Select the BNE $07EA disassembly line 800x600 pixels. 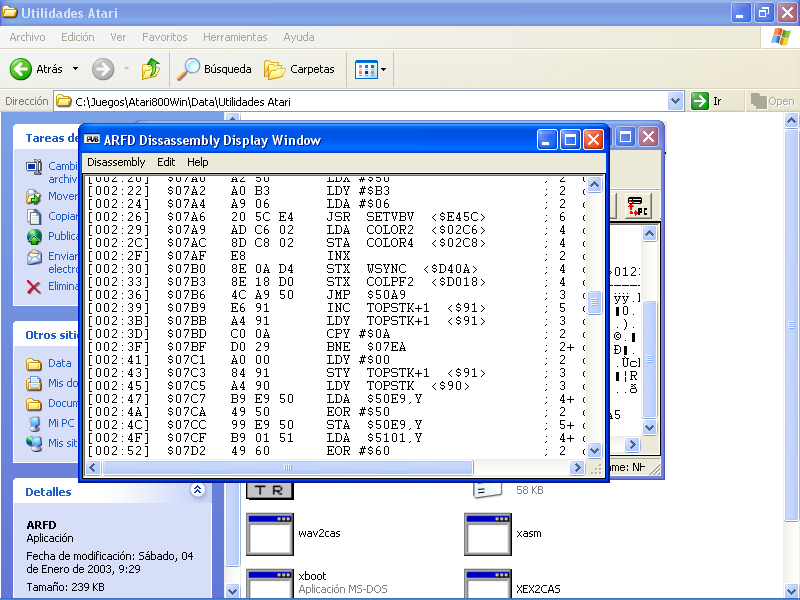(x=335, y=347)
